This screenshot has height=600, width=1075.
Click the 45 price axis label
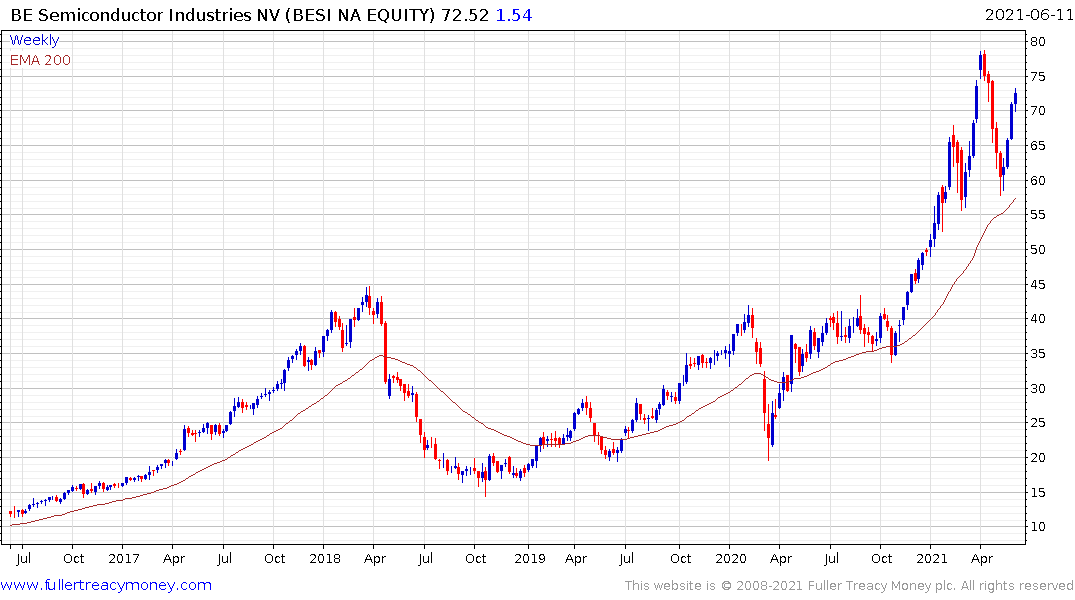click(x=1038, y=285)
